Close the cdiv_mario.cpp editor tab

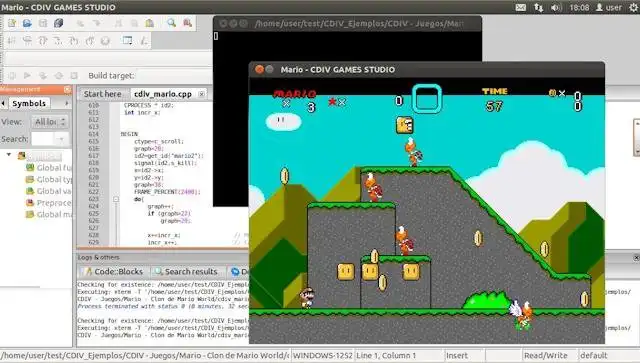pyautogui.click(x=202, y=94)
